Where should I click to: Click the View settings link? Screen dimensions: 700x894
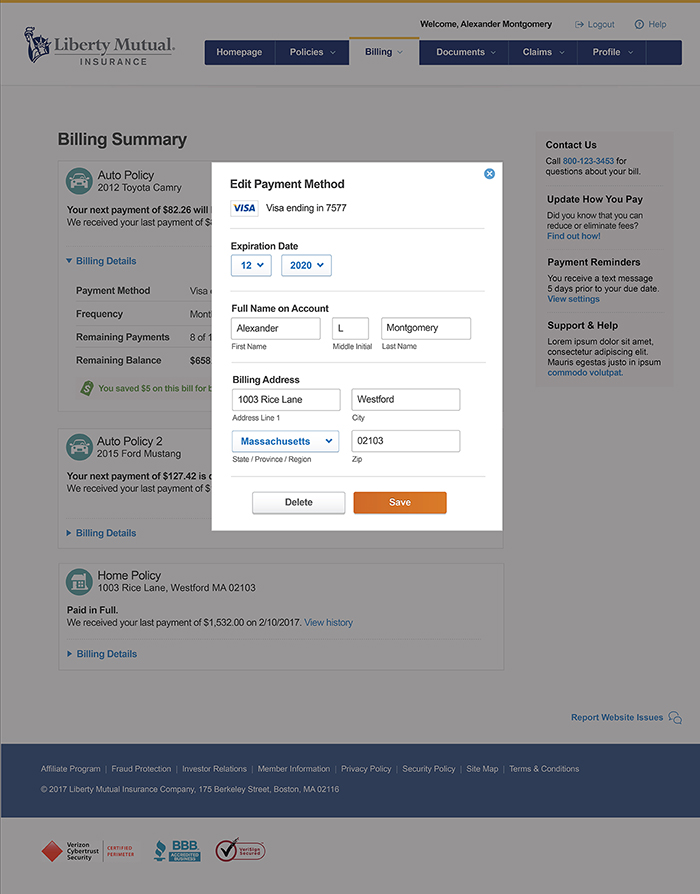pos(573,299)
